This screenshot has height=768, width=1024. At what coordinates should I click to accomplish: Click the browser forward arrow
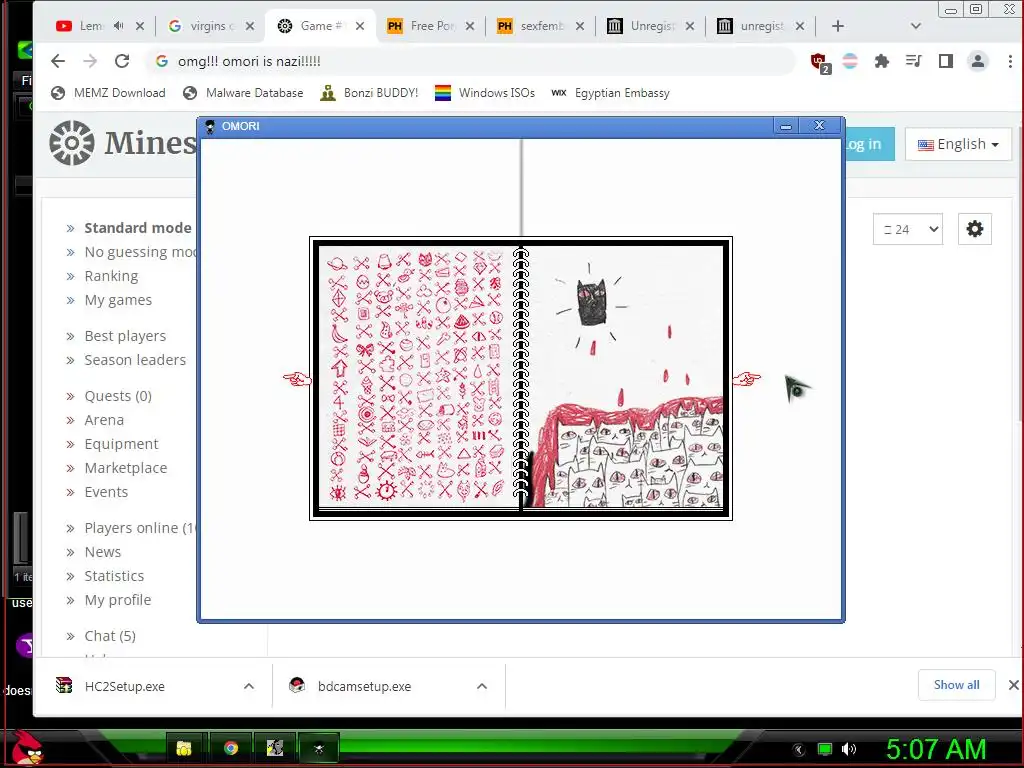point(90,61)
